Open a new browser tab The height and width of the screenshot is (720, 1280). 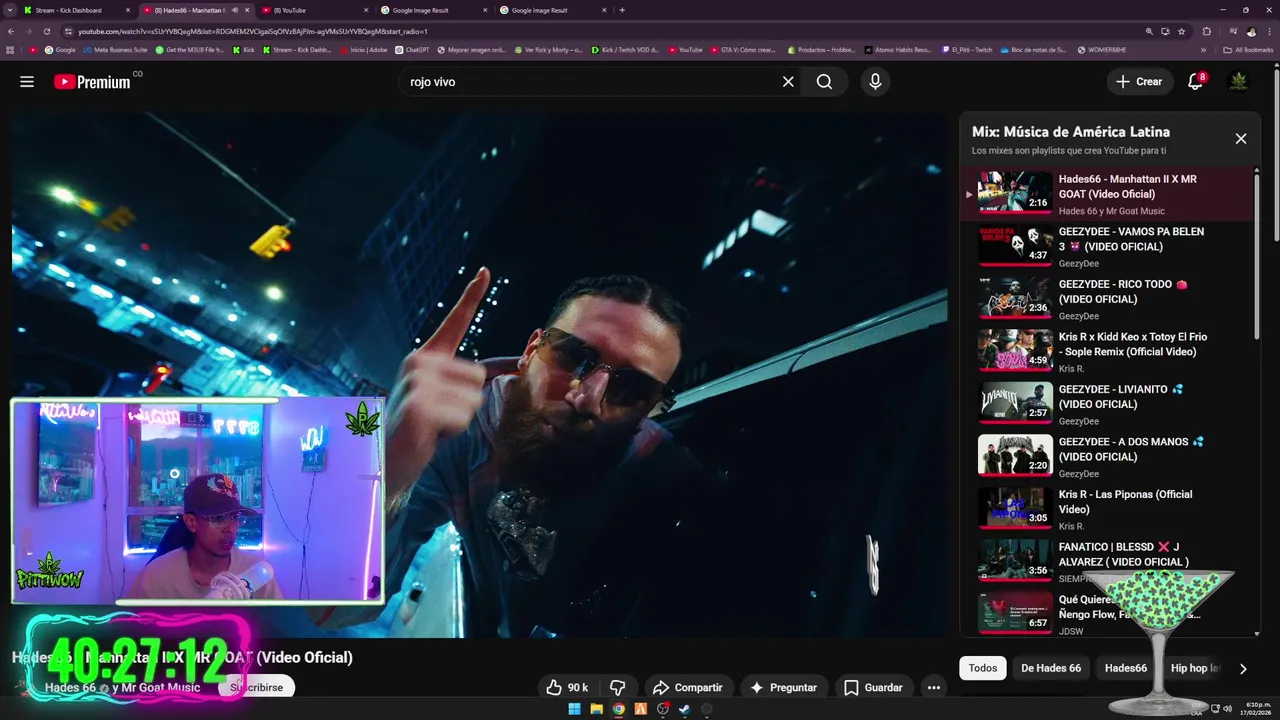[x=622, y=10]
